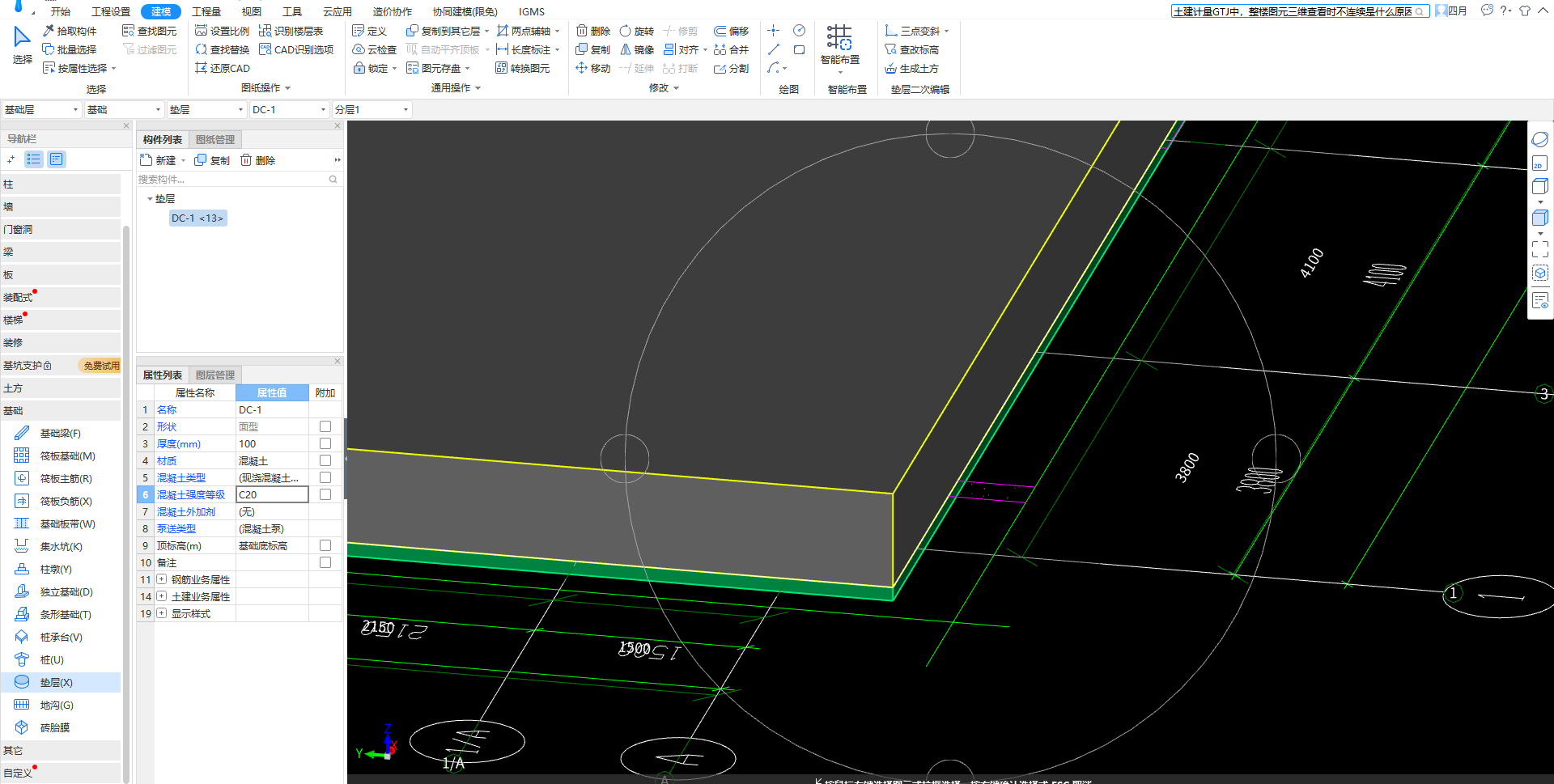Open the 工程量 ribbon tab

(x=206, y=11)
